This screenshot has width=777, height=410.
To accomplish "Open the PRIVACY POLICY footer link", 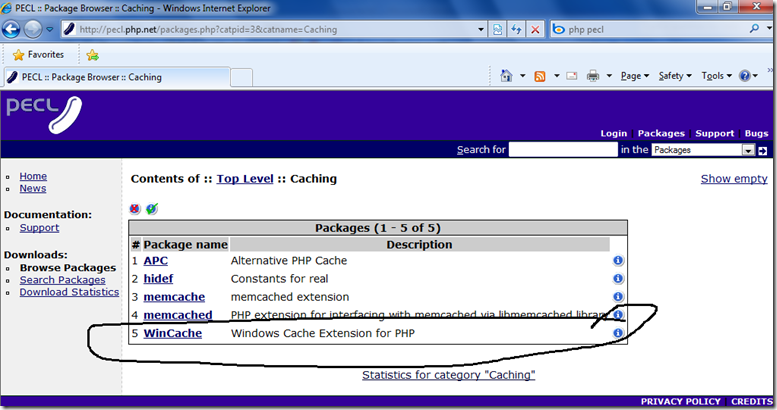I will [680, 402].
